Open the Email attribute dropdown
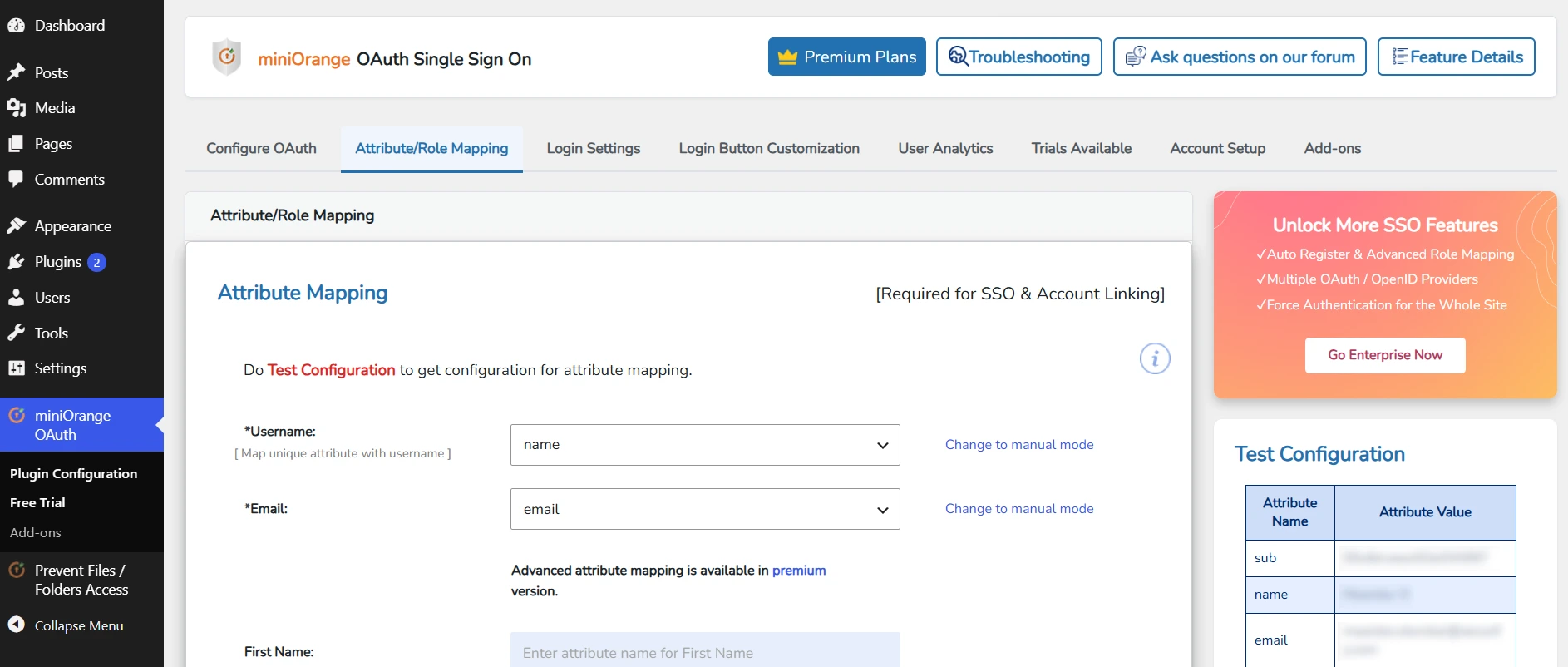The image size is (1568, 667). click(705, 509)
